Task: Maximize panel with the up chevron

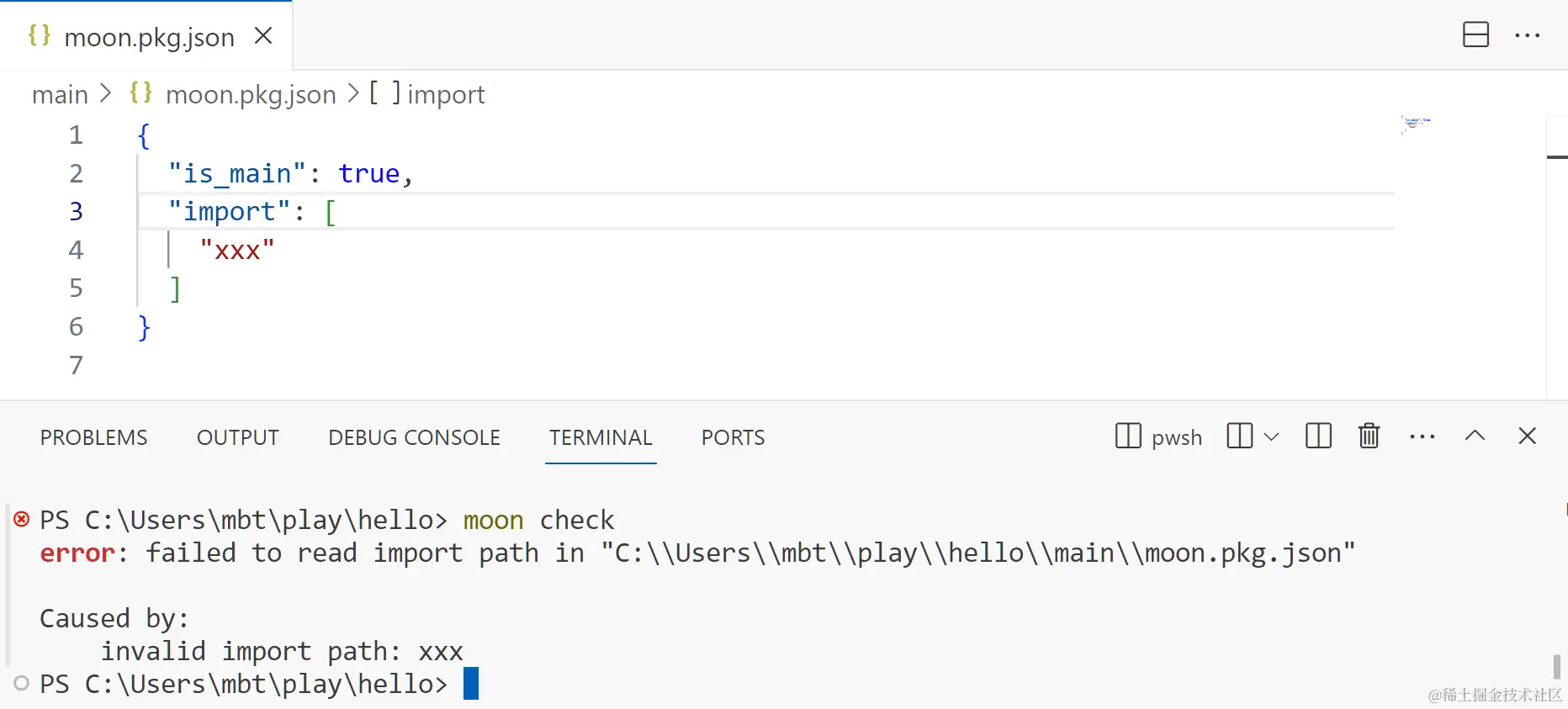Action: click(1475, 435)
